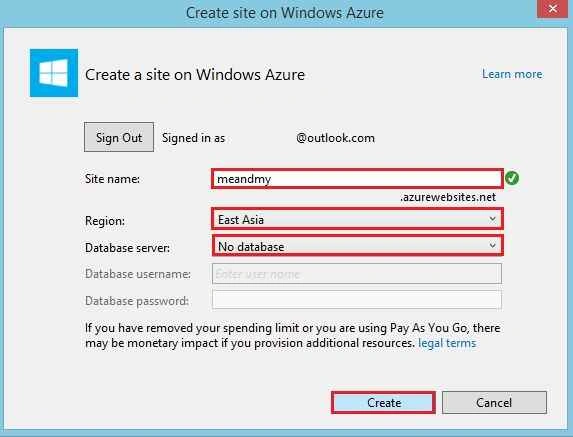
Task: Click the Database username field
Action: pos(357,274)
